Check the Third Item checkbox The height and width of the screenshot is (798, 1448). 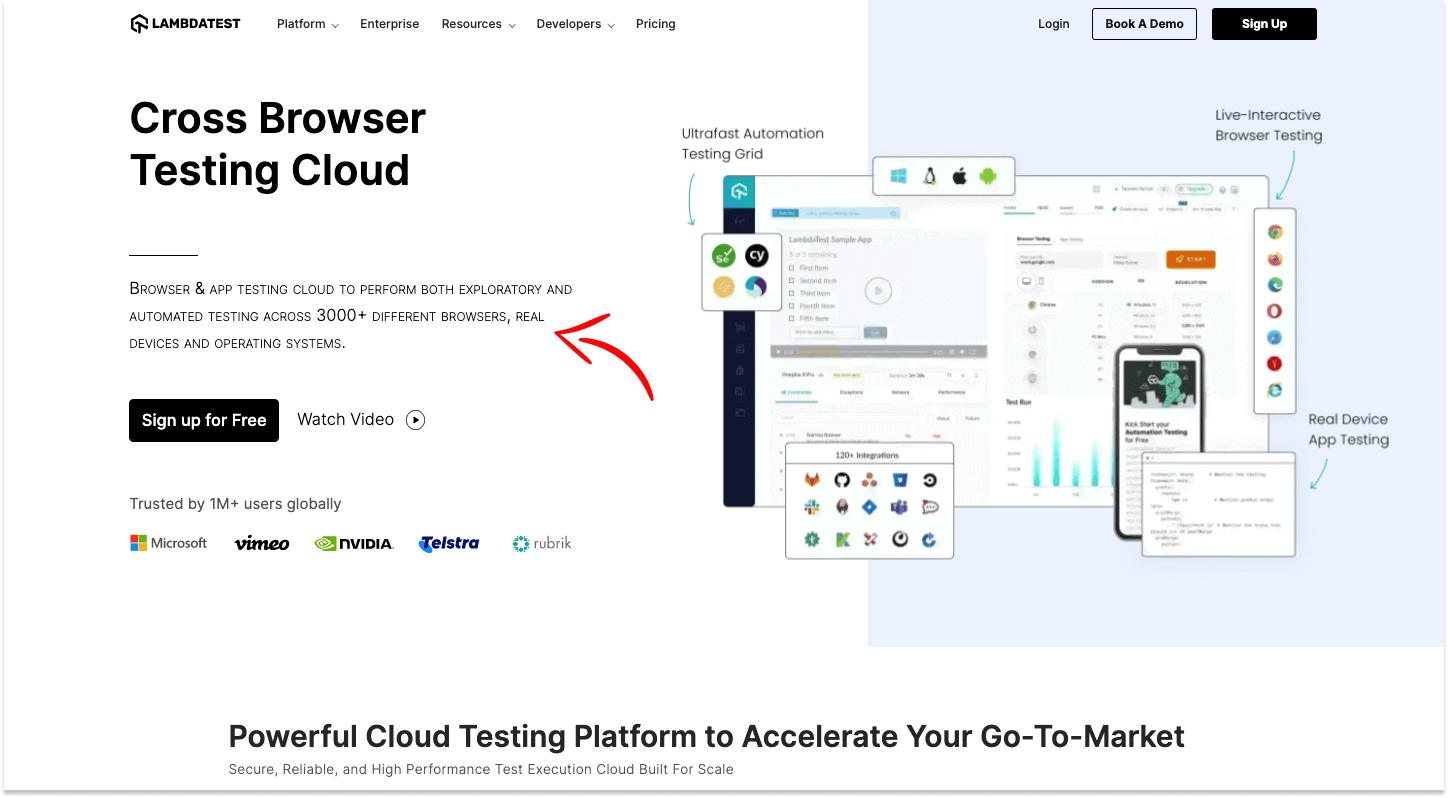click(792, 293)
